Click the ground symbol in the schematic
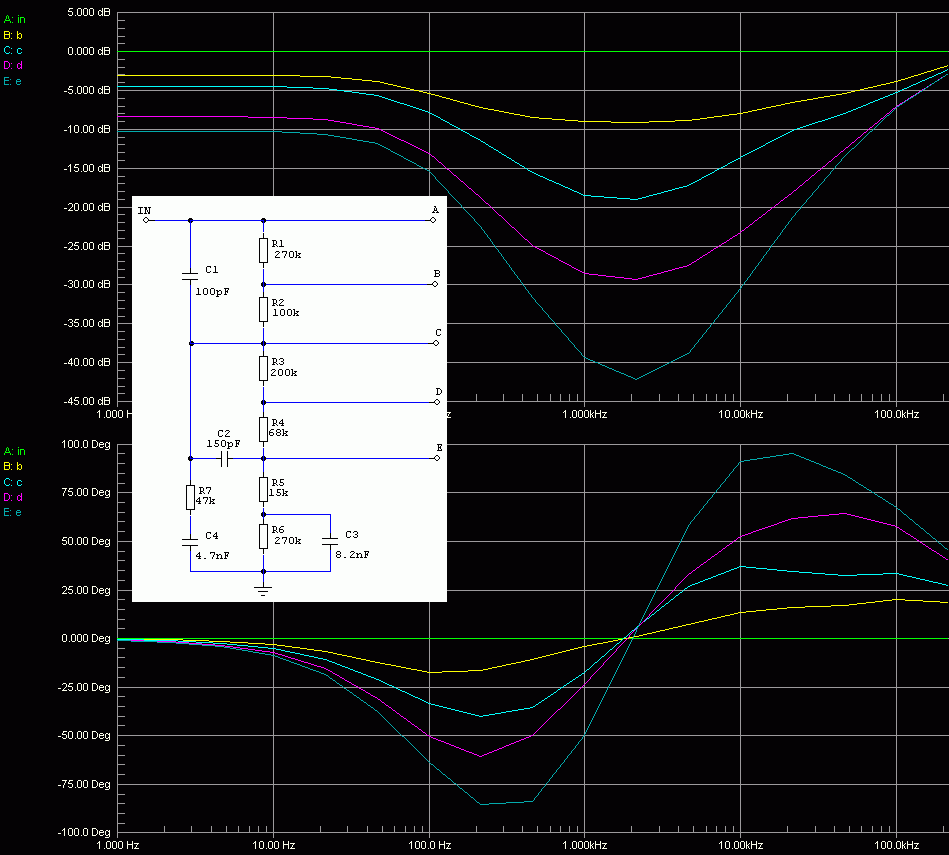949x855 pixels. (263, 591)
